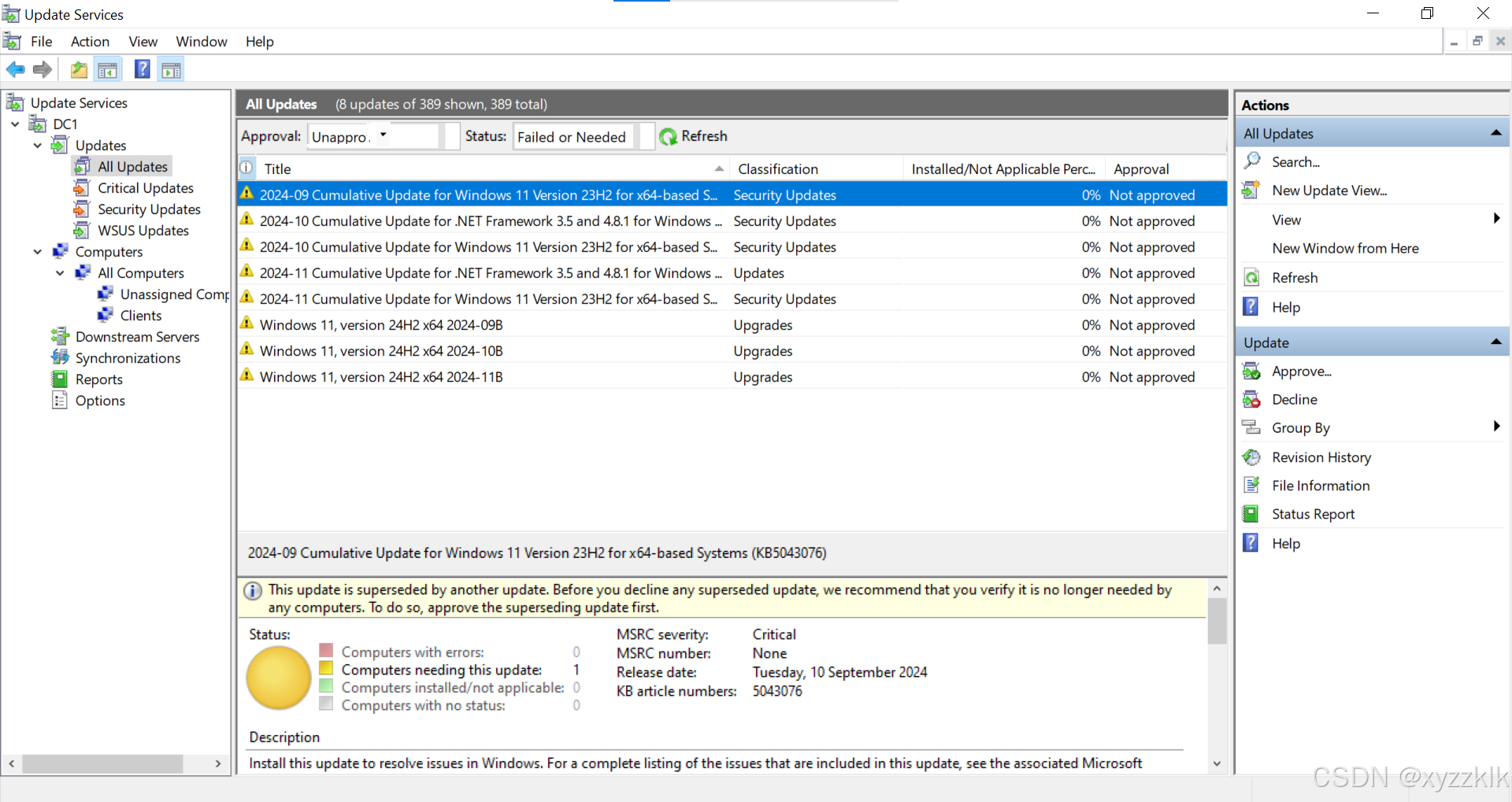This screenshot has width=1512, height=802.
Task: Click the Options tree node icon
Action: tap(60, 400)
